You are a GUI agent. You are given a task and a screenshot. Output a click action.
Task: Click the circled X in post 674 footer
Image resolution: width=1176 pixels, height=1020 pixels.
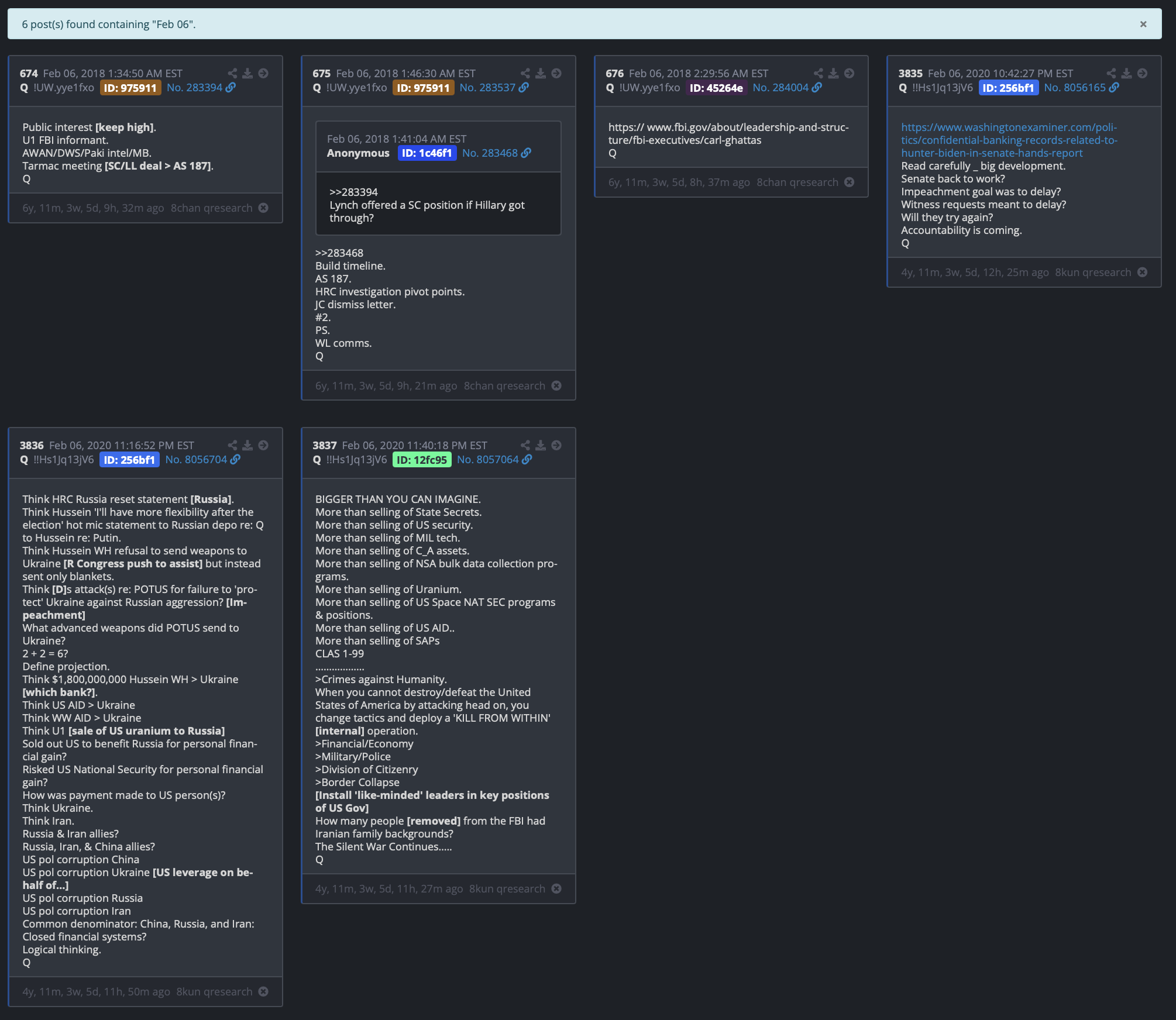263,208
